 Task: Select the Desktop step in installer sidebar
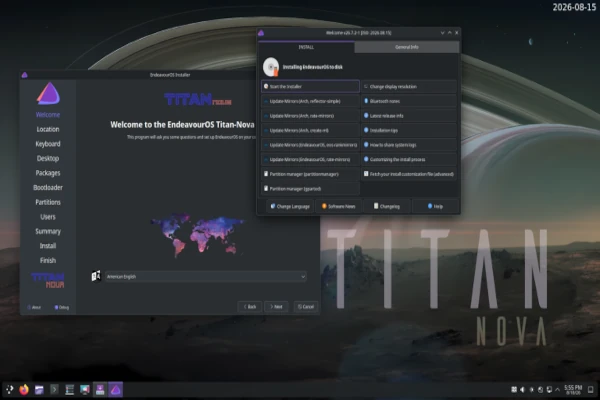point(48,158)
